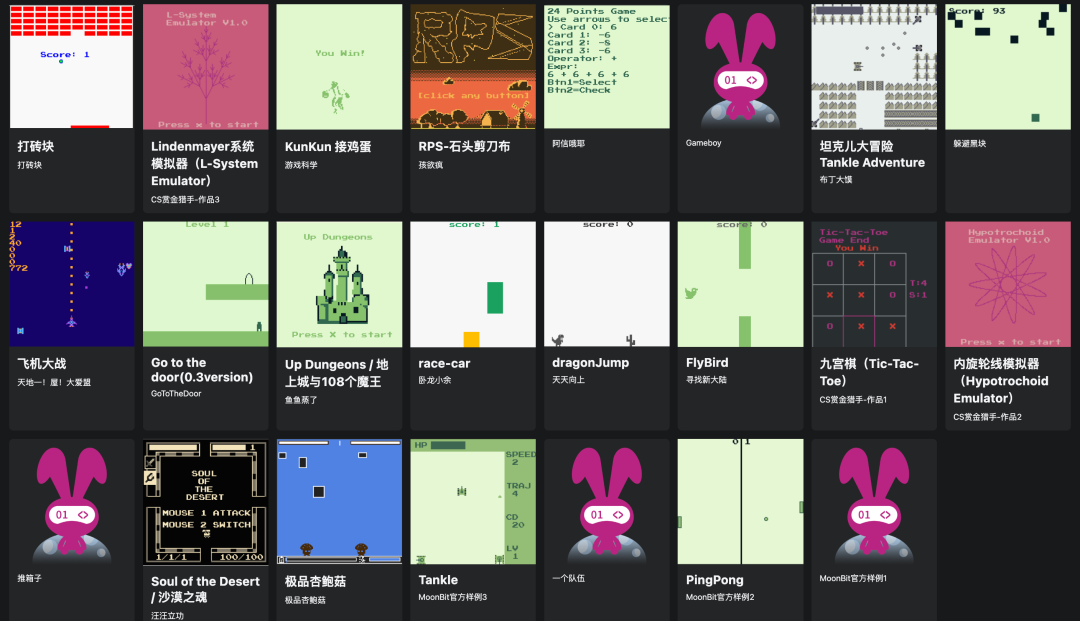Click the 躲避黑块 label text

pyautogui.click(x=969, y=144)
